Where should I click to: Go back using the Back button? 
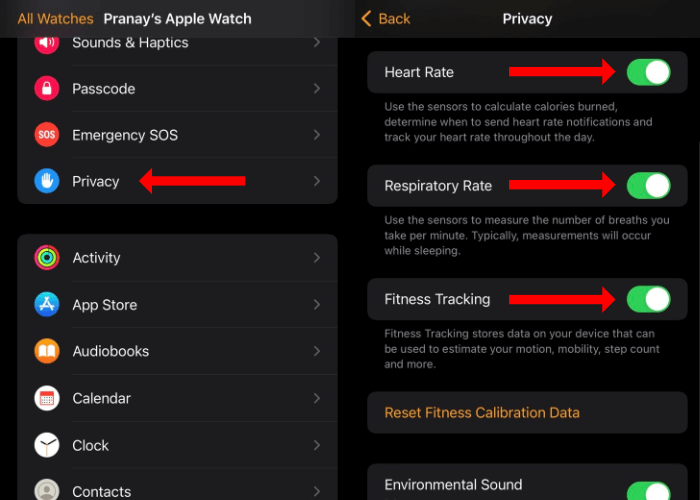click(x=386, y=19)
